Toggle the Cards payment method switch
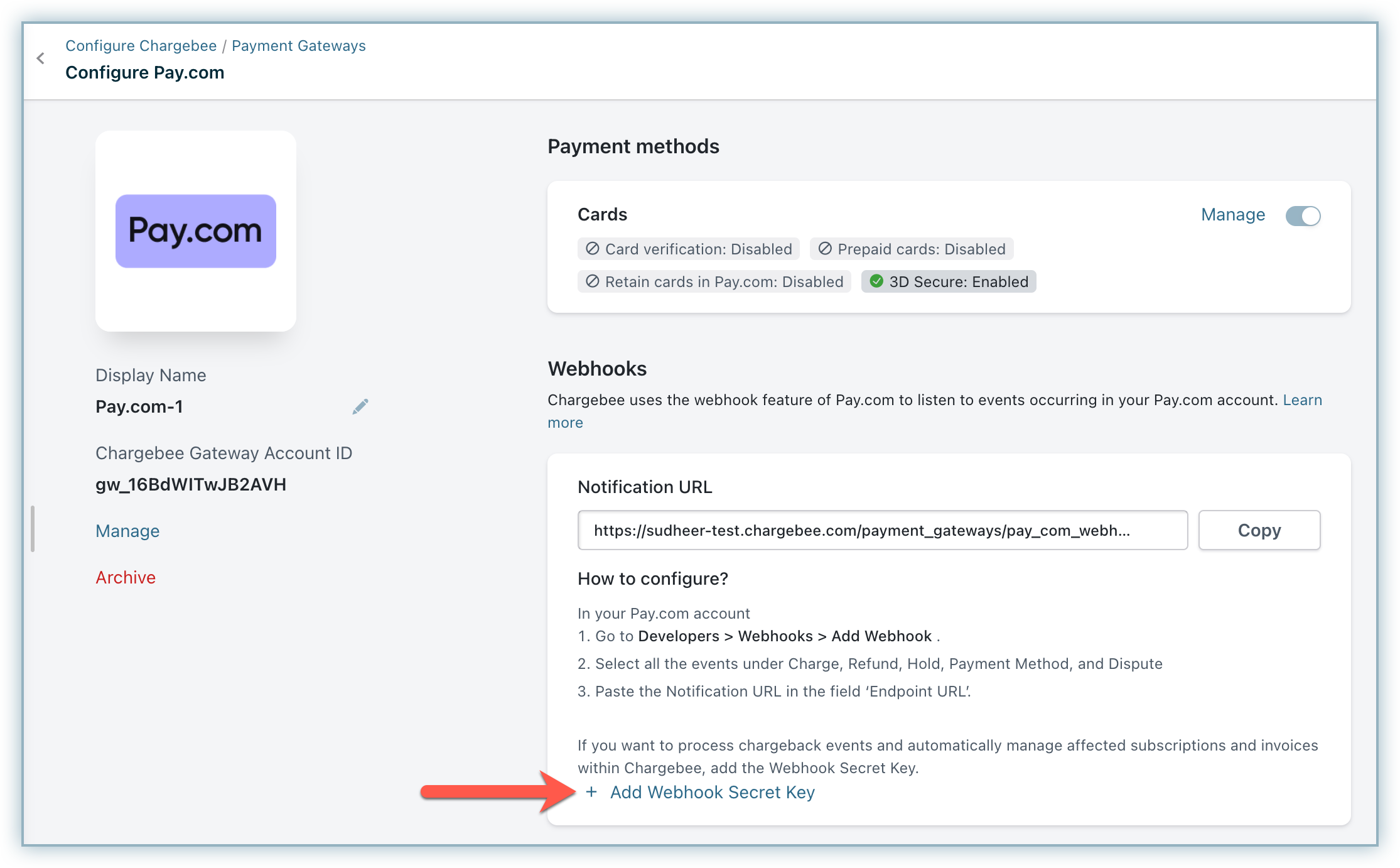This screenshot has width=1400, height=868. click(x=1303, y=216)
